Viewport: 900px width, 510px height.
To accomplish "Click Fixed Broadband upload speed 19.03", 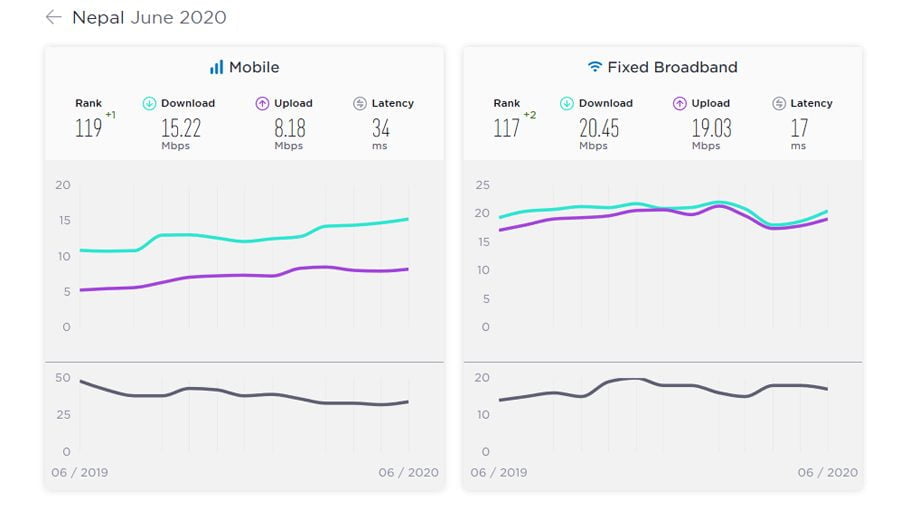I will [711, 128].
